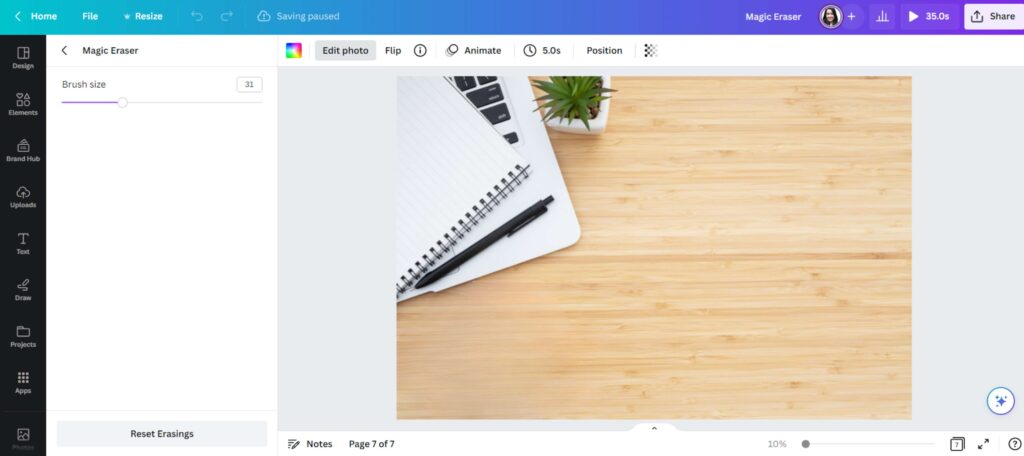Expand the page thumbnails chevron

pos(654,429)
